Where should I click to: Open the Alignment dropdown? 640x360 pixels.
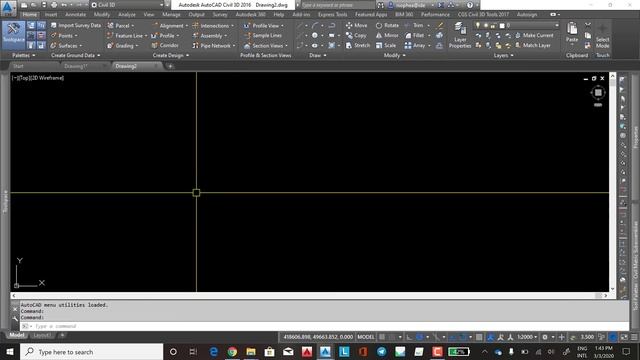click(170, 25)
